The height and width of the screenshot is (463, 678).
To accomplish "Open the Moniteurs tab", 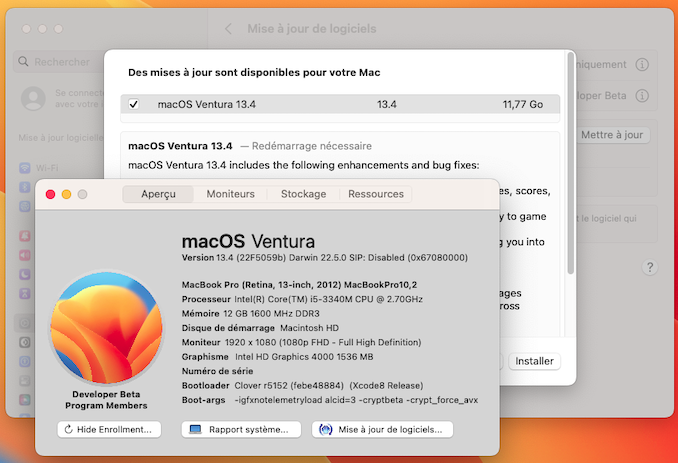I will [230, 194].
